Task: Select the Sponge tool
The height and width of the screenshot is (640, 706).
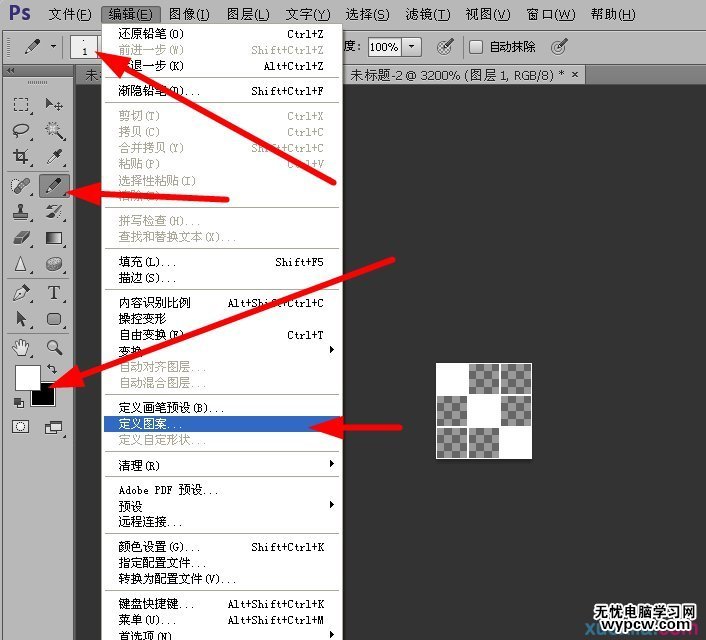Action: [x=54, y=264]
